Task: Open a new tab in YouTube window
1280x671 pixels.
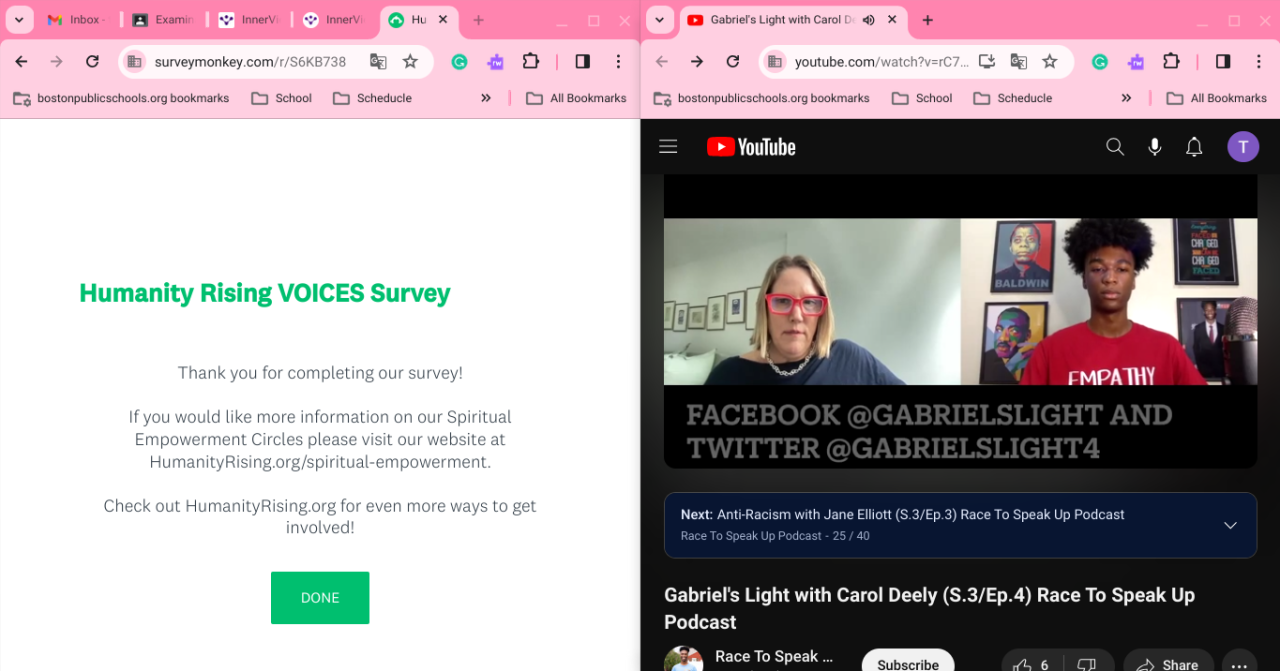Action: coord(927,20)
